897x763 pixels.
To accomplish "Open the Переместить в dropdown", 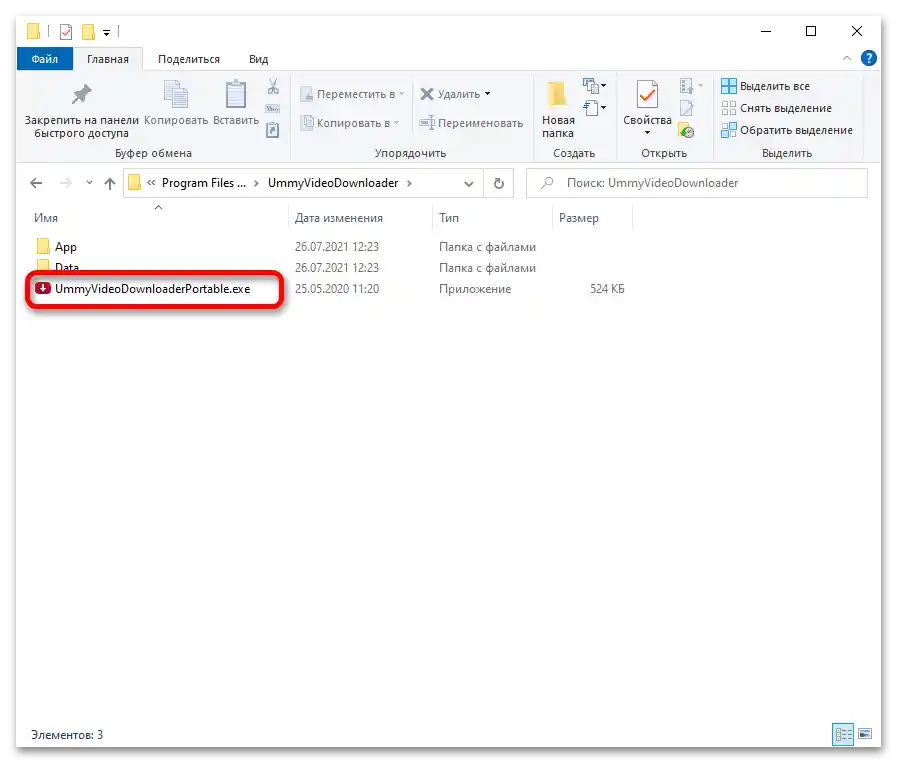I will coord(352,94).
